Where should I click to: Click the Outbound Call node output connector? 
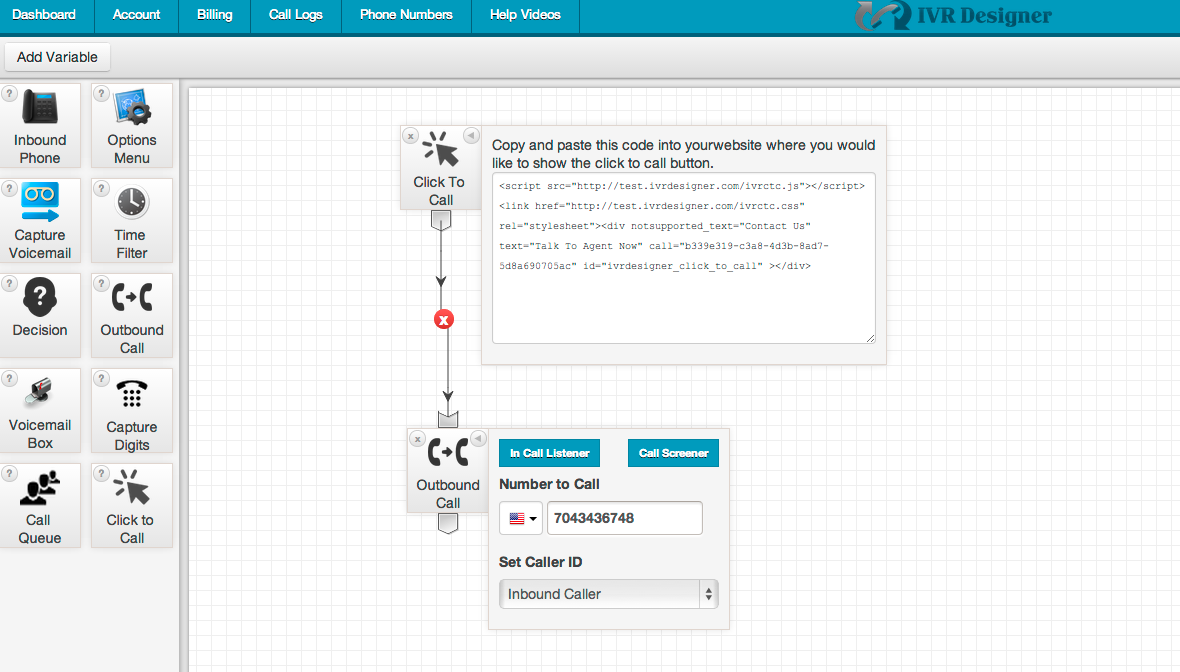click(x=448, y=523)
